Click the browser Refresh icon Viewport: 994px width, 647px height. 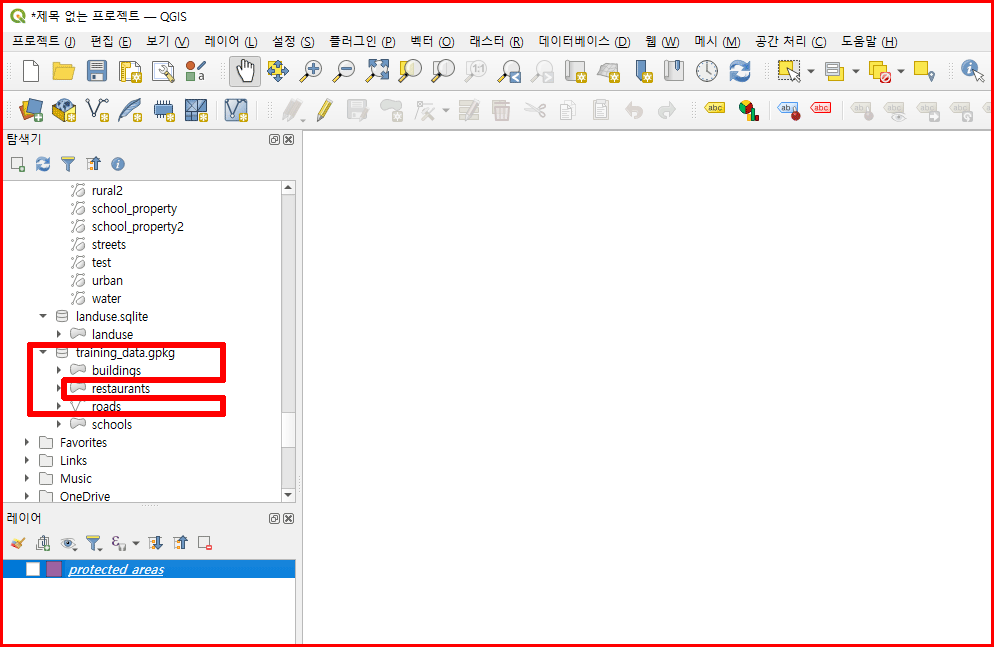click(x=42, y=164)
